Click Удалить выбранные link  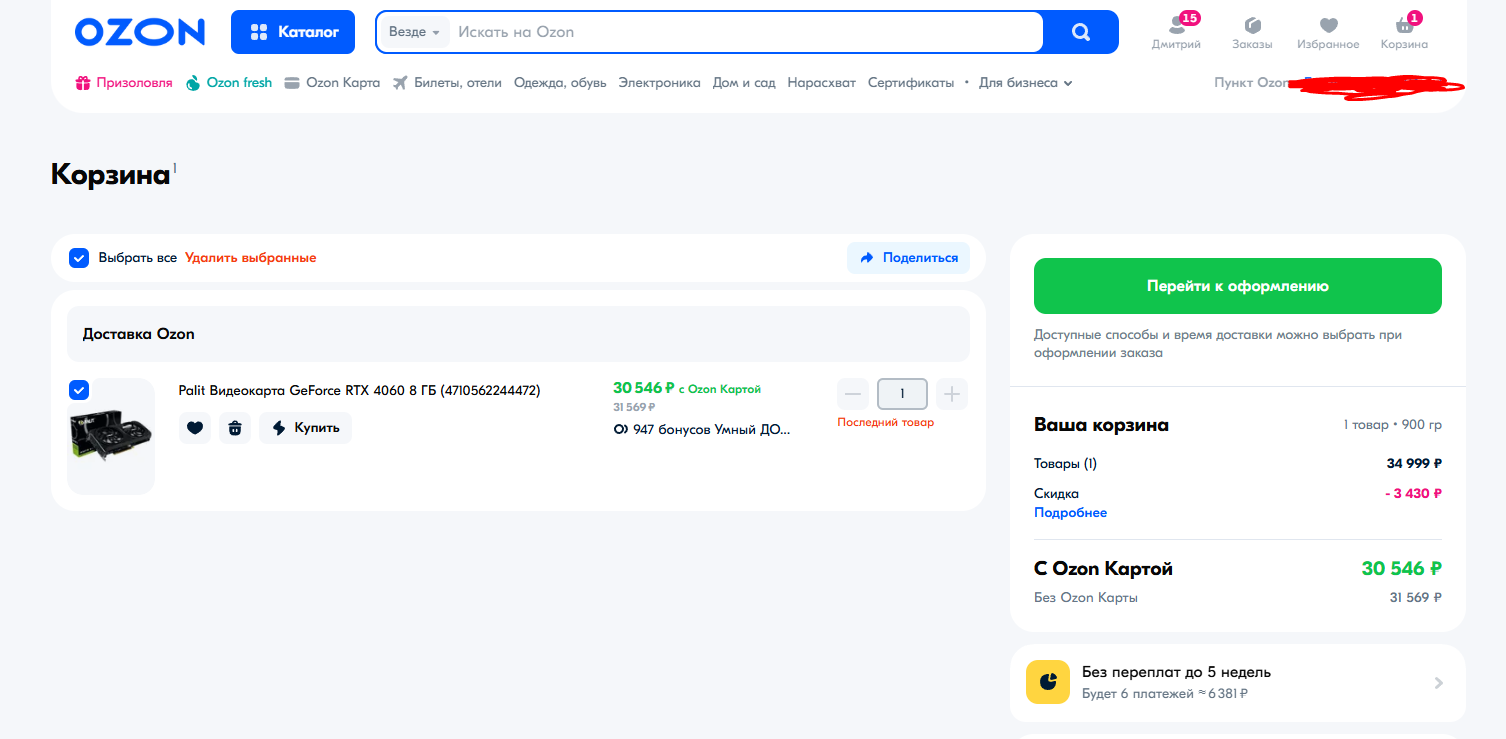point(250,258)
